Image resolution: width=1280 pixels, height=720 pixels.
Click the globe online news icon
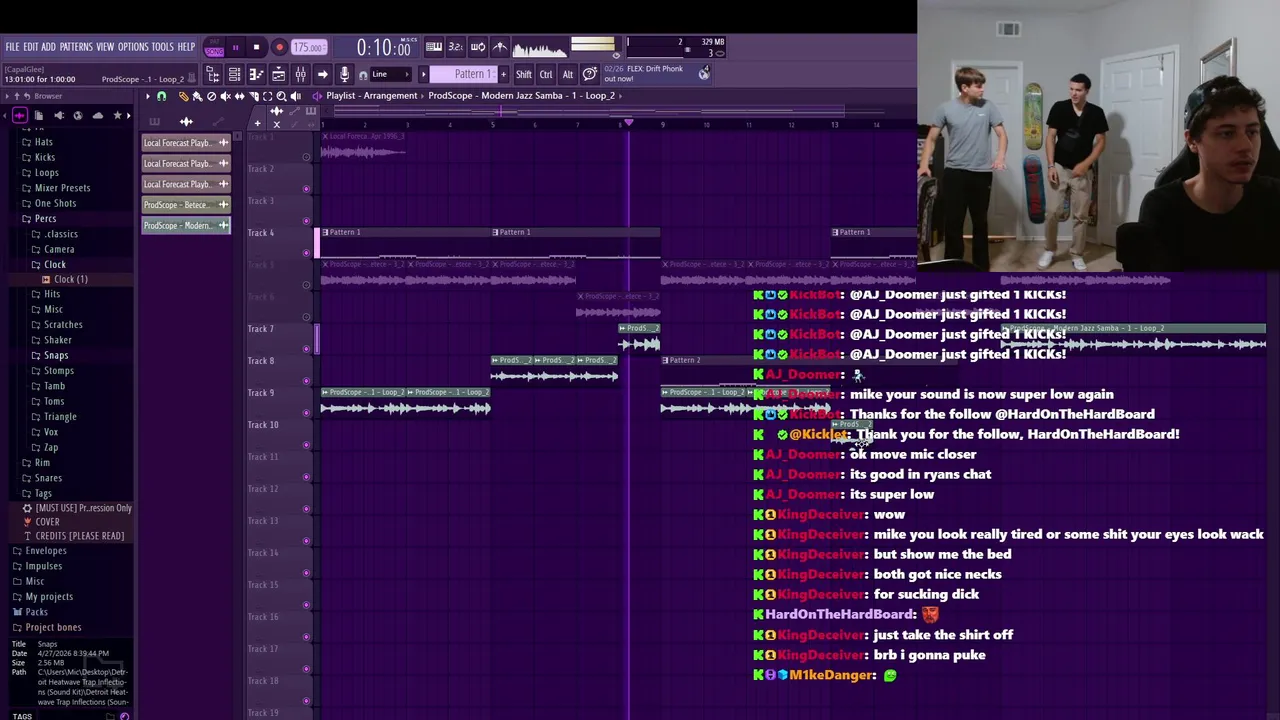(704, 73)
